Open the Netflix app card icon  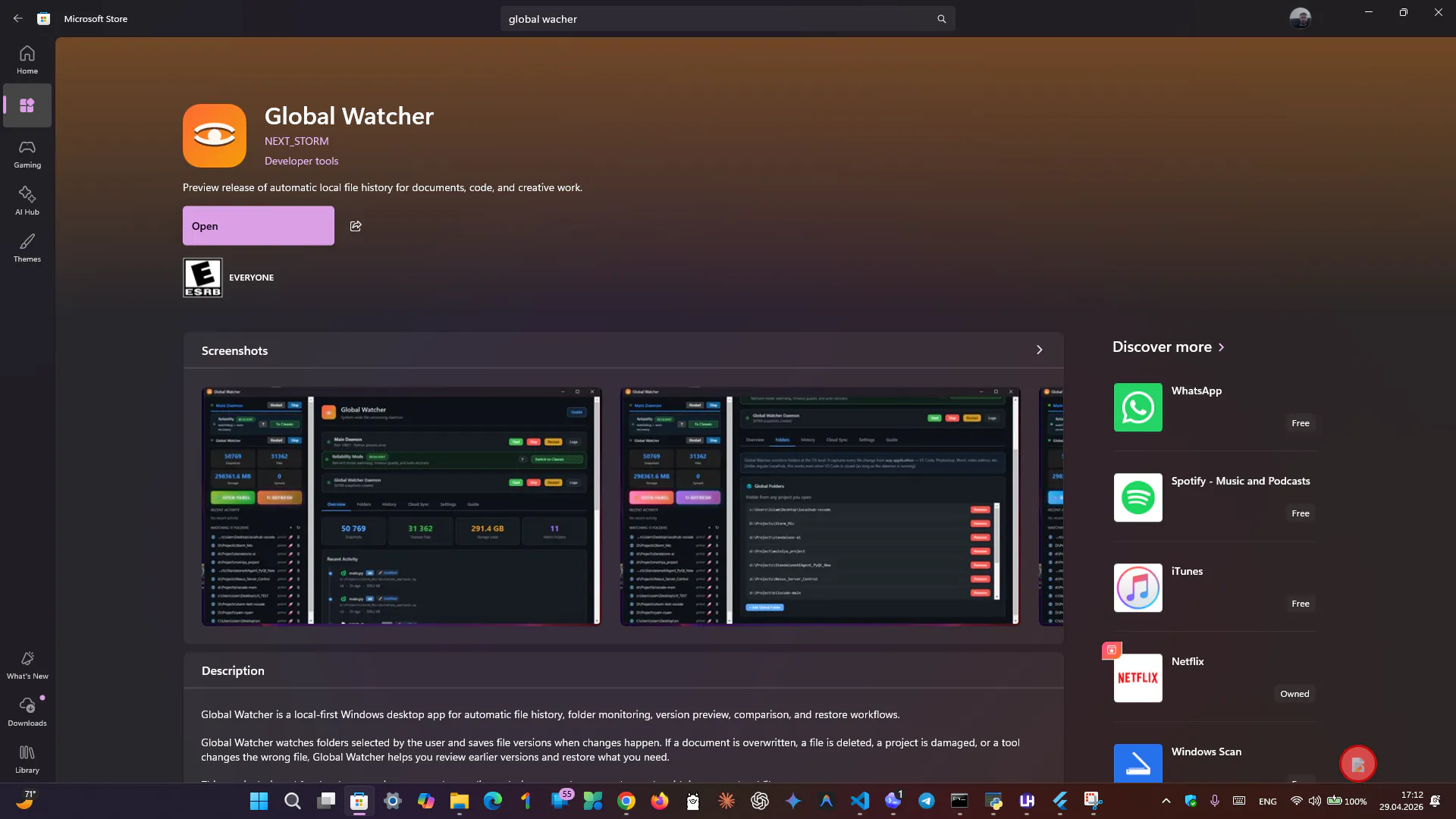1137,678
